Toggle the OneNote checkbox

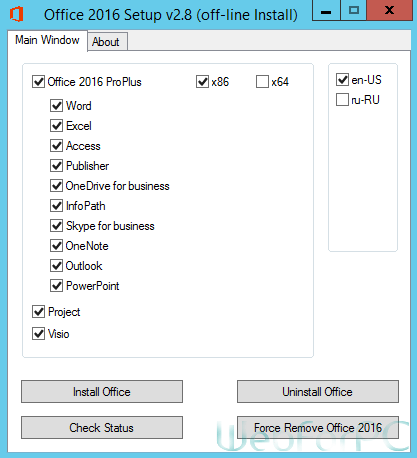(x=57, y=246)
